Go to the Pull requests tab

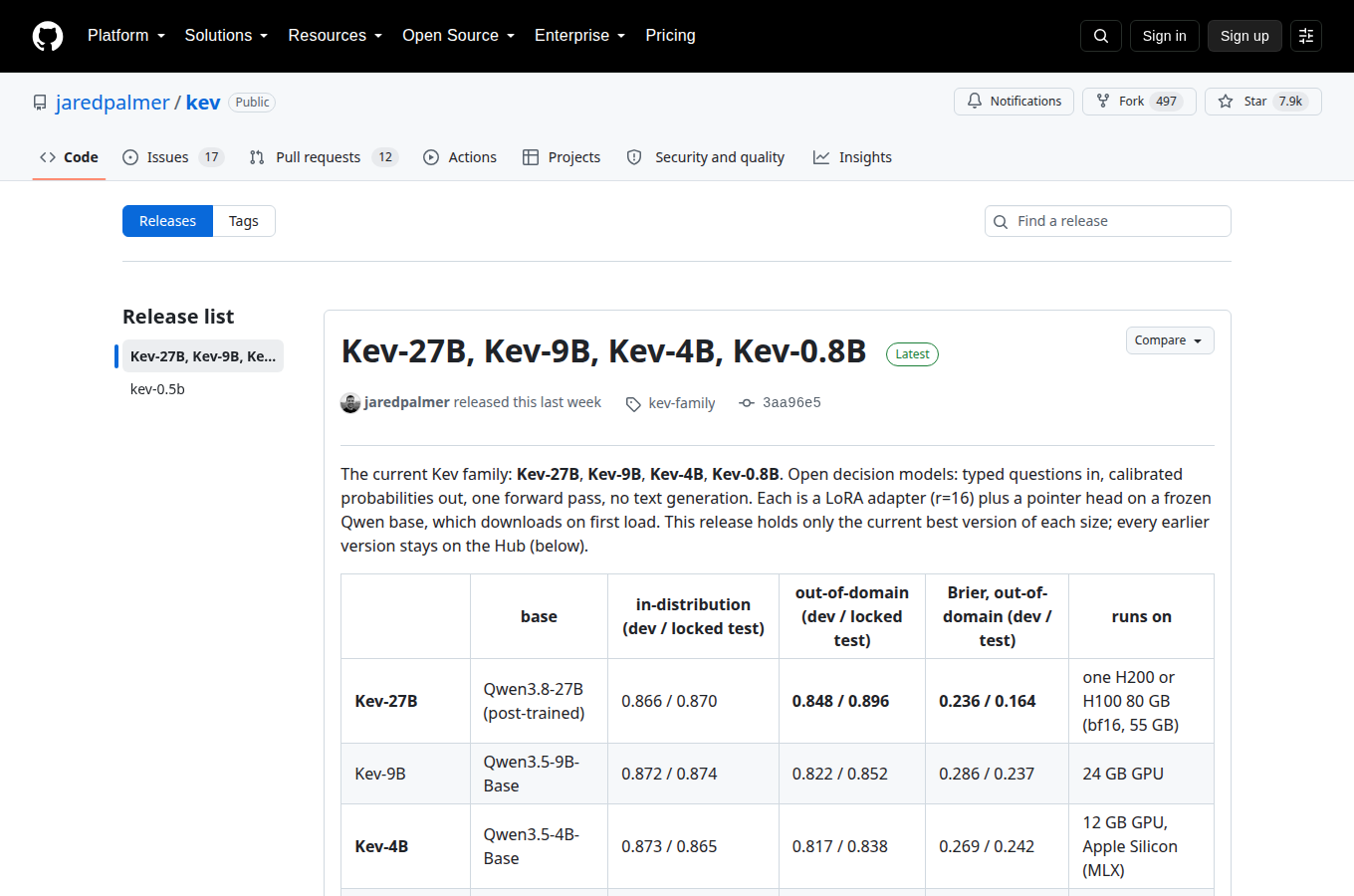point(323,157)
